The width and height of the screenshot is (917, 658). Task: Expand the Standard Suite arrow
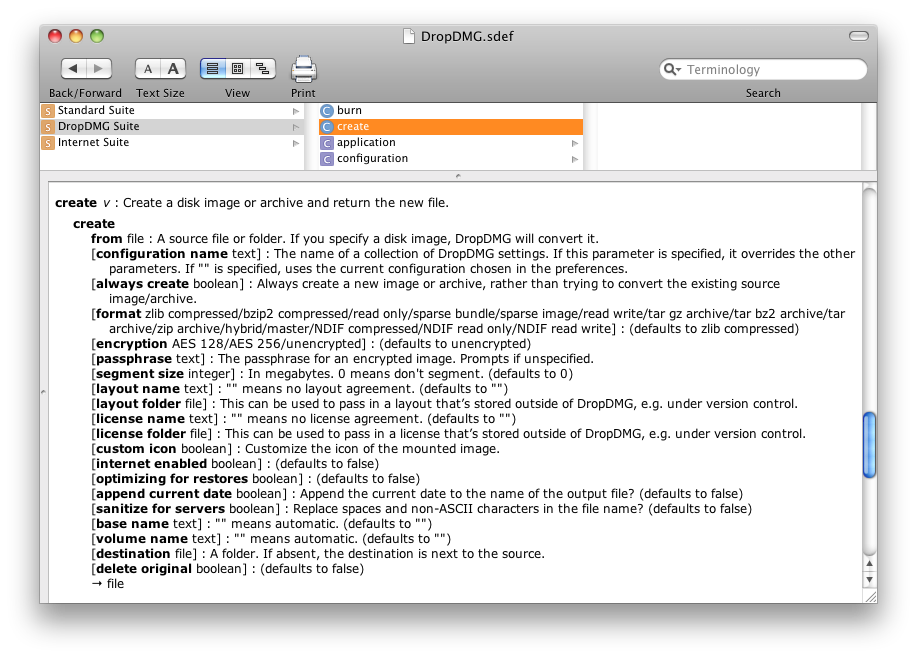point(295,111)
